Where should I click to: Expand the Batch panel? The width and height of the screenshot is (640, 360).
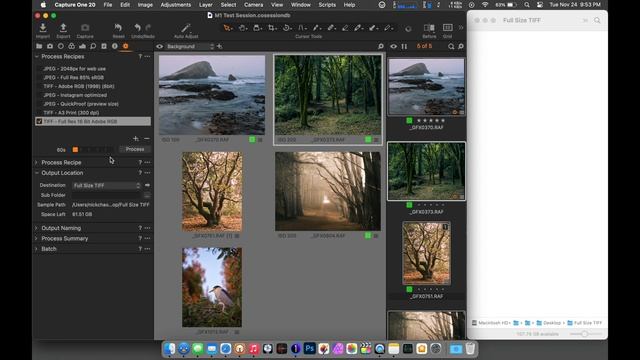tap(37, 249)
